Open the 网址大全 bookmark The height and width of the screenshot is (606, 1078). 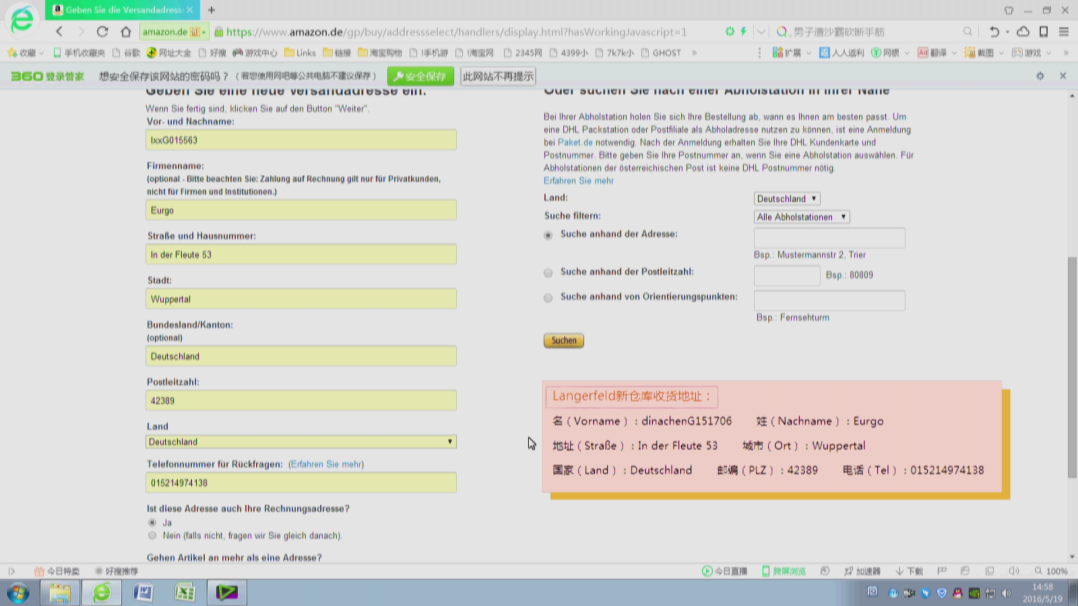pos(169,52)
